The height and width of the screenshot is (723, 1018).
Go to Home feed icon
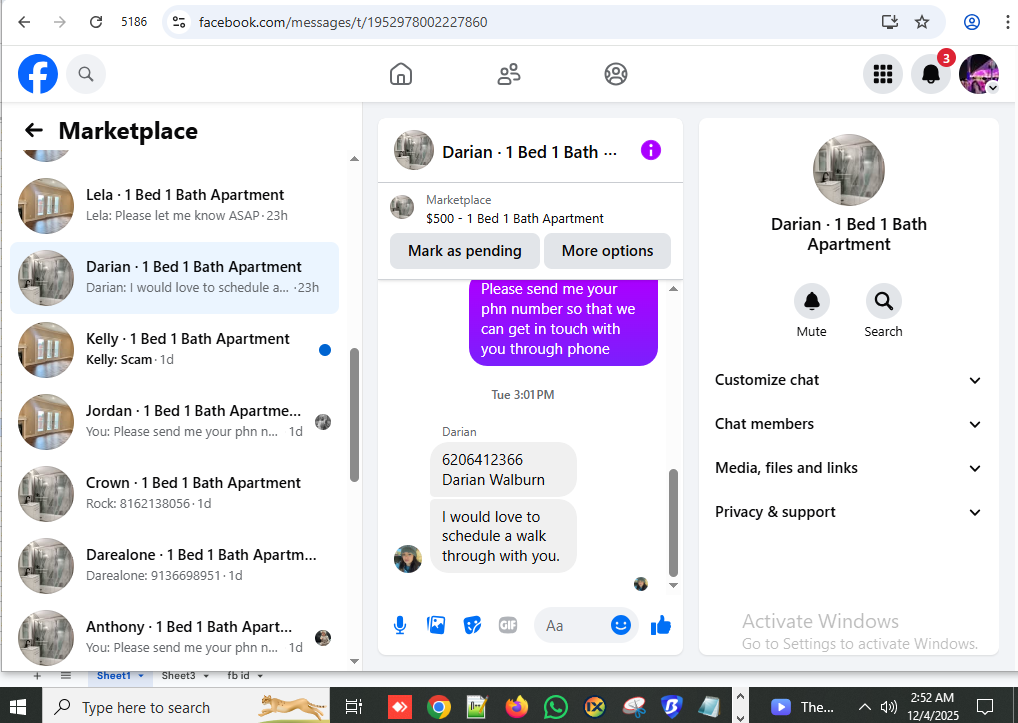point(401,74)
